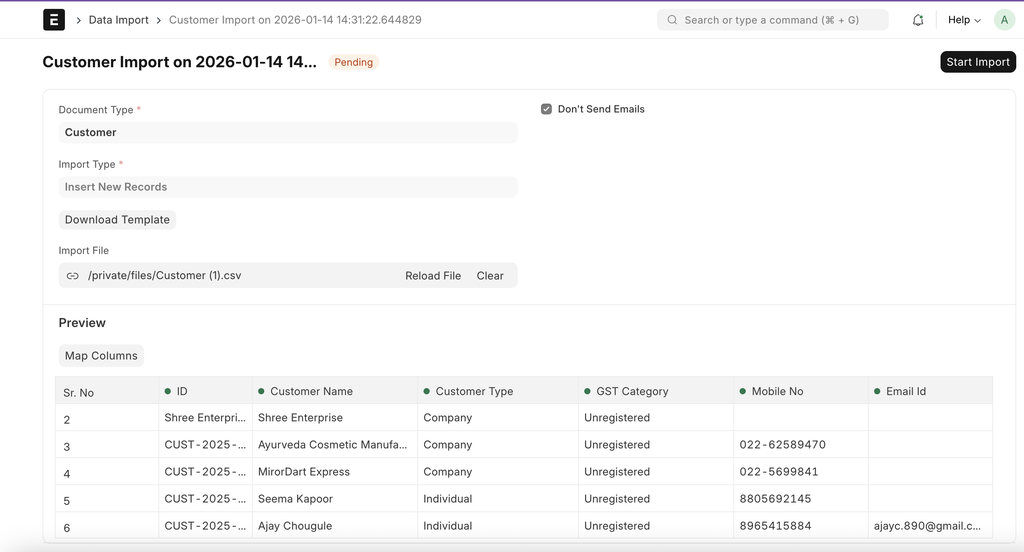Click the Download Template button
This screenshot has height=552, width=1024.
click(x=117, y=220)
